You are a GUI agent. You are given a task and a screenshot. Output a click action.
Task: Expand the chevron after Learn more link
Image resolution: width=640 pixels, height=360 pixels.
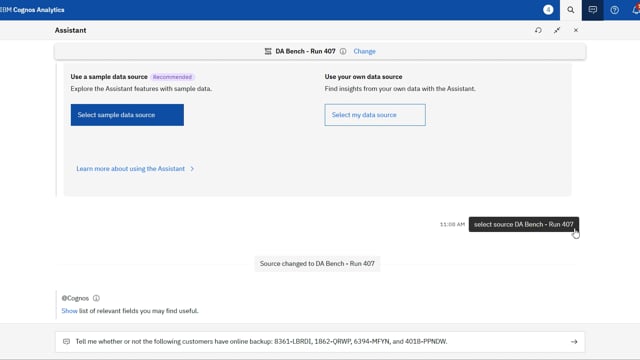point(192,169)
